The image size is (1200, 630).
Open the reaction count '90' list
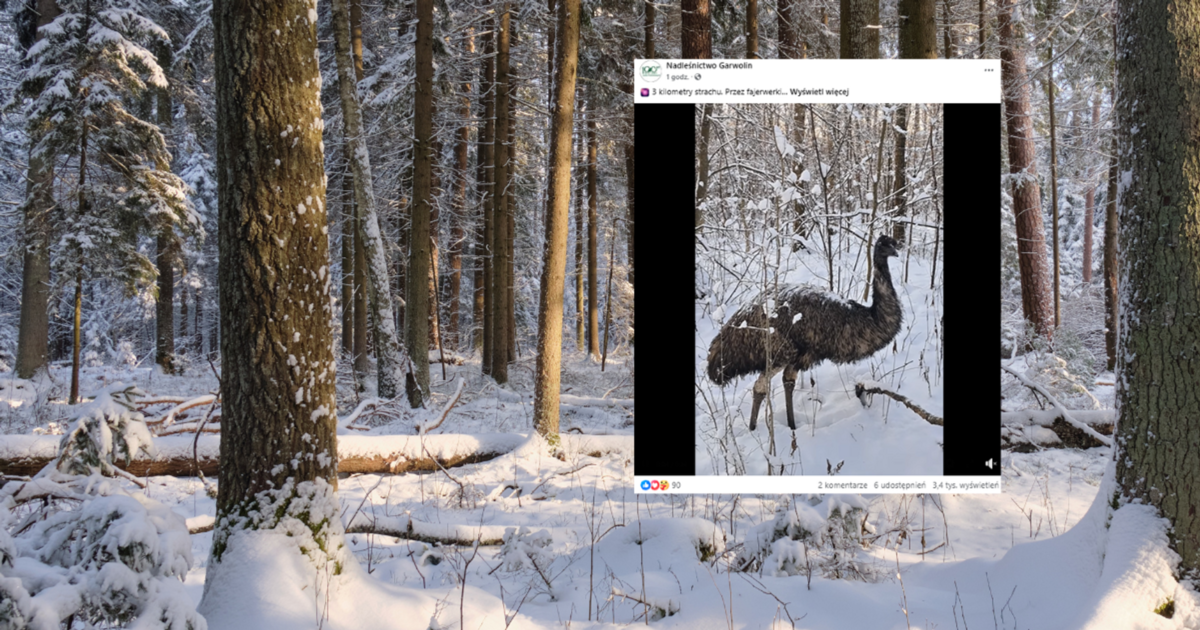click(676, 485)
